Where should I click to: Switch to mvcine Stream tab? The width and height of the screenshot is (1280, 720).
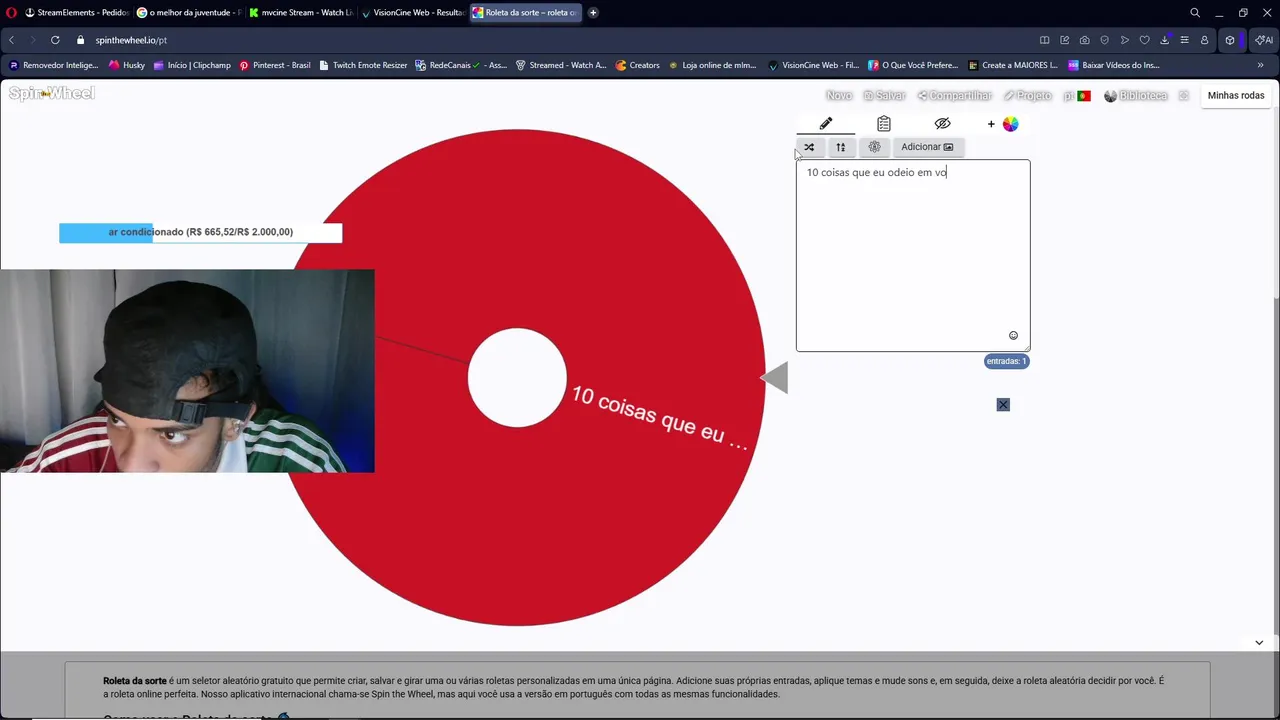[x=300, y=12]
